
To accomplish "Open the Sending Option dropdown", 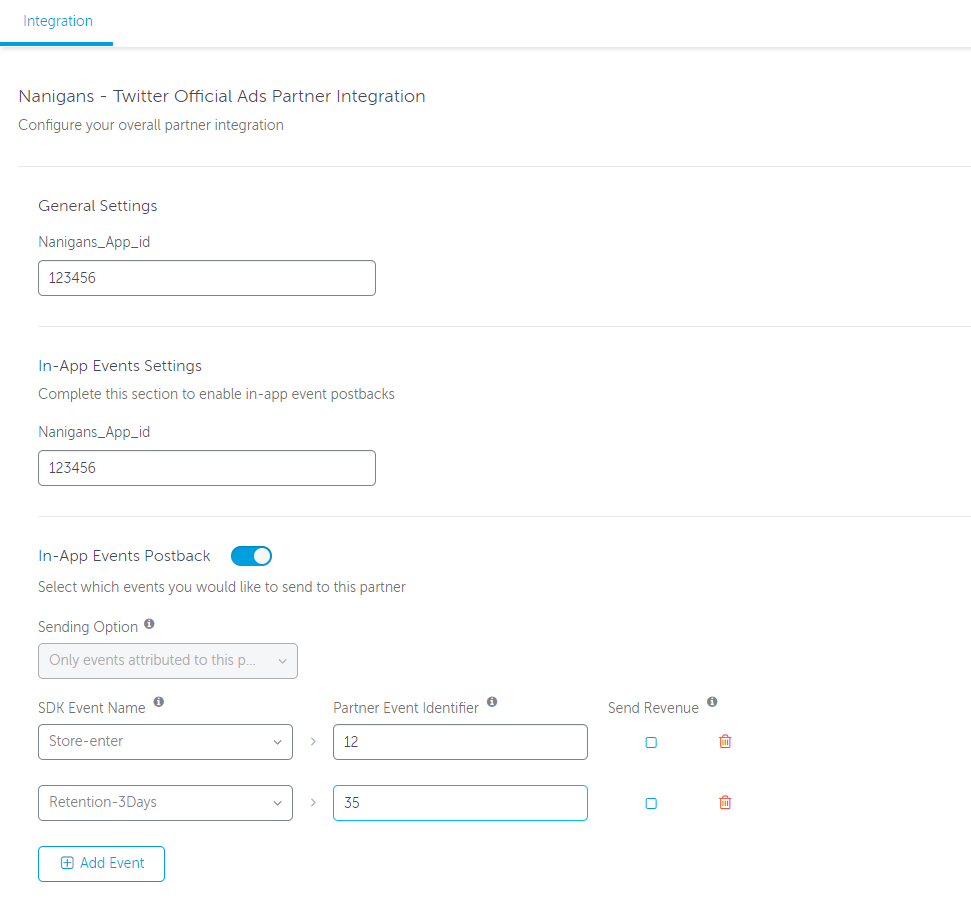I will (168, 661).
